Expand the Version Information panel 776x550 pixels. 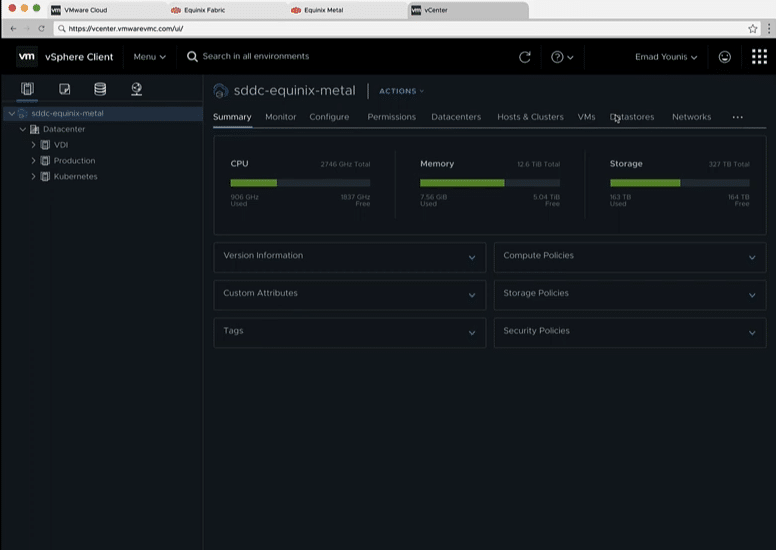click(472, 257)
